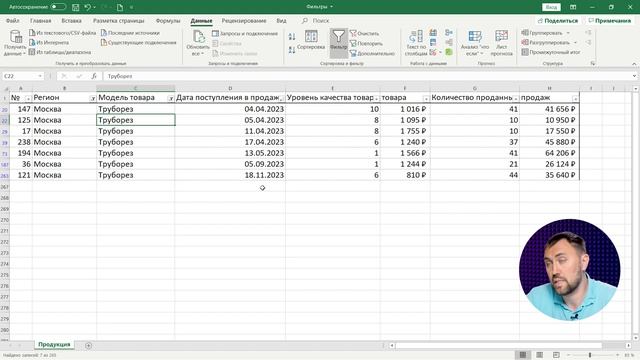640x360 pixels.
Task: Open the Получить данные menu
Action: 15,43
